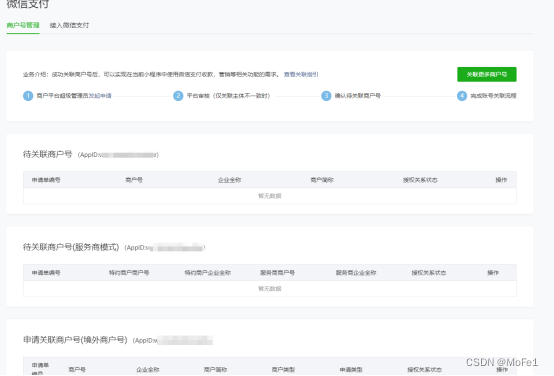554x376 pixels.
Task: Click the step text 完成账号关联流程
Action: [493, 95]
